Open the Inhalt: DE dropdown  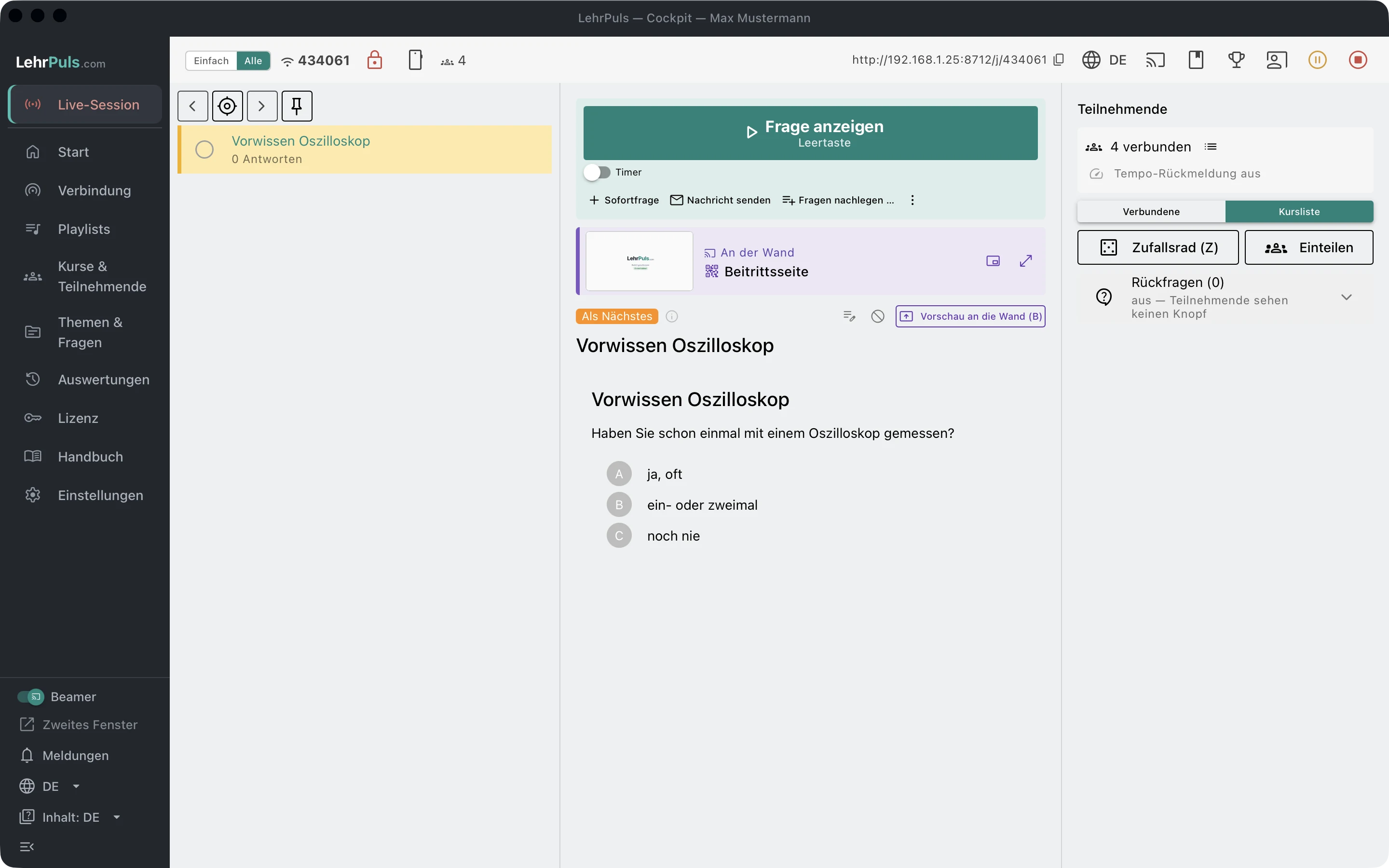pos(70,817)
